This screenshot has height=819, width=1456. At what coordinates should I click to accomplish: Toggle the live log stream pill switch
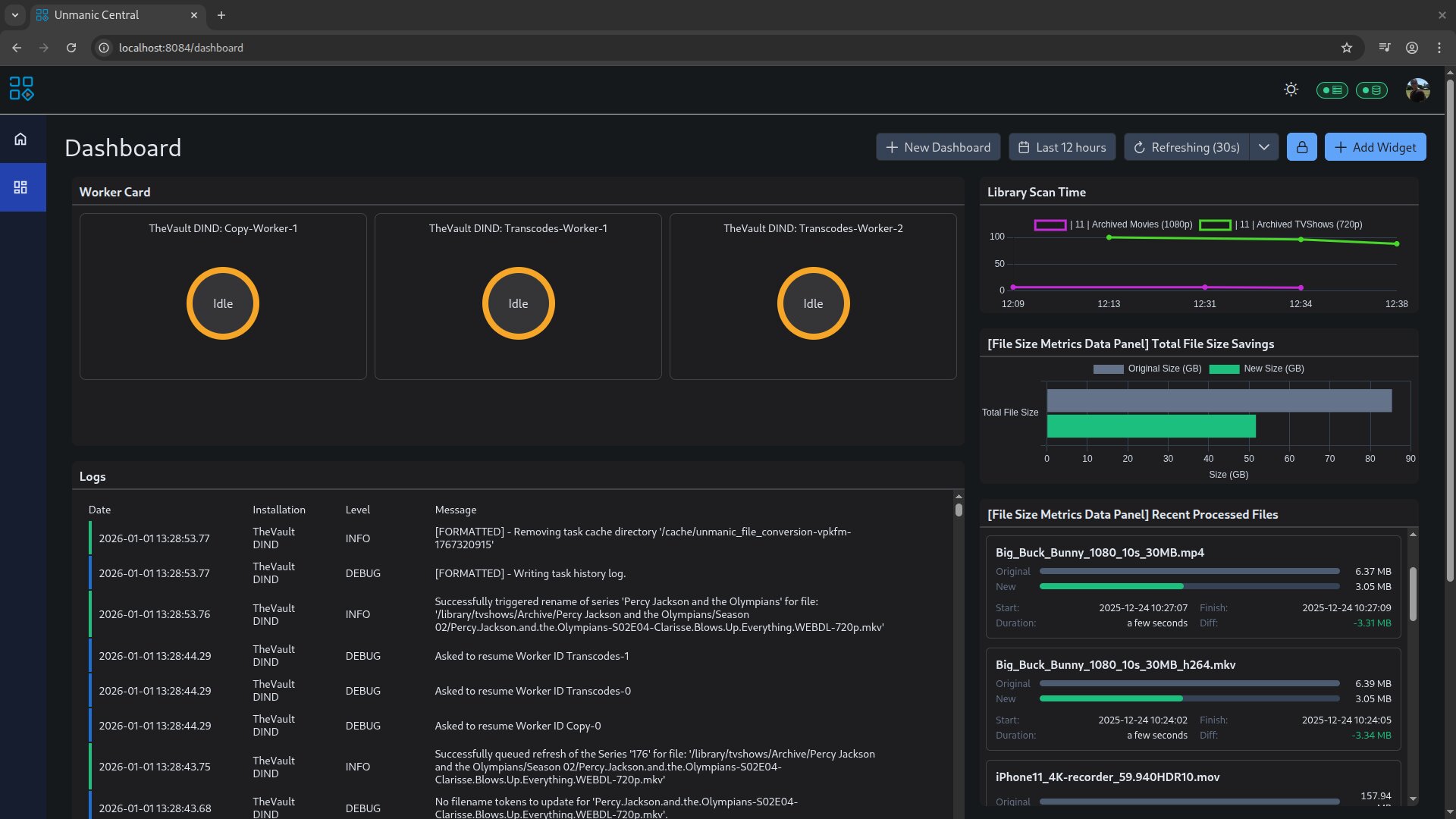pos(1332,89)
